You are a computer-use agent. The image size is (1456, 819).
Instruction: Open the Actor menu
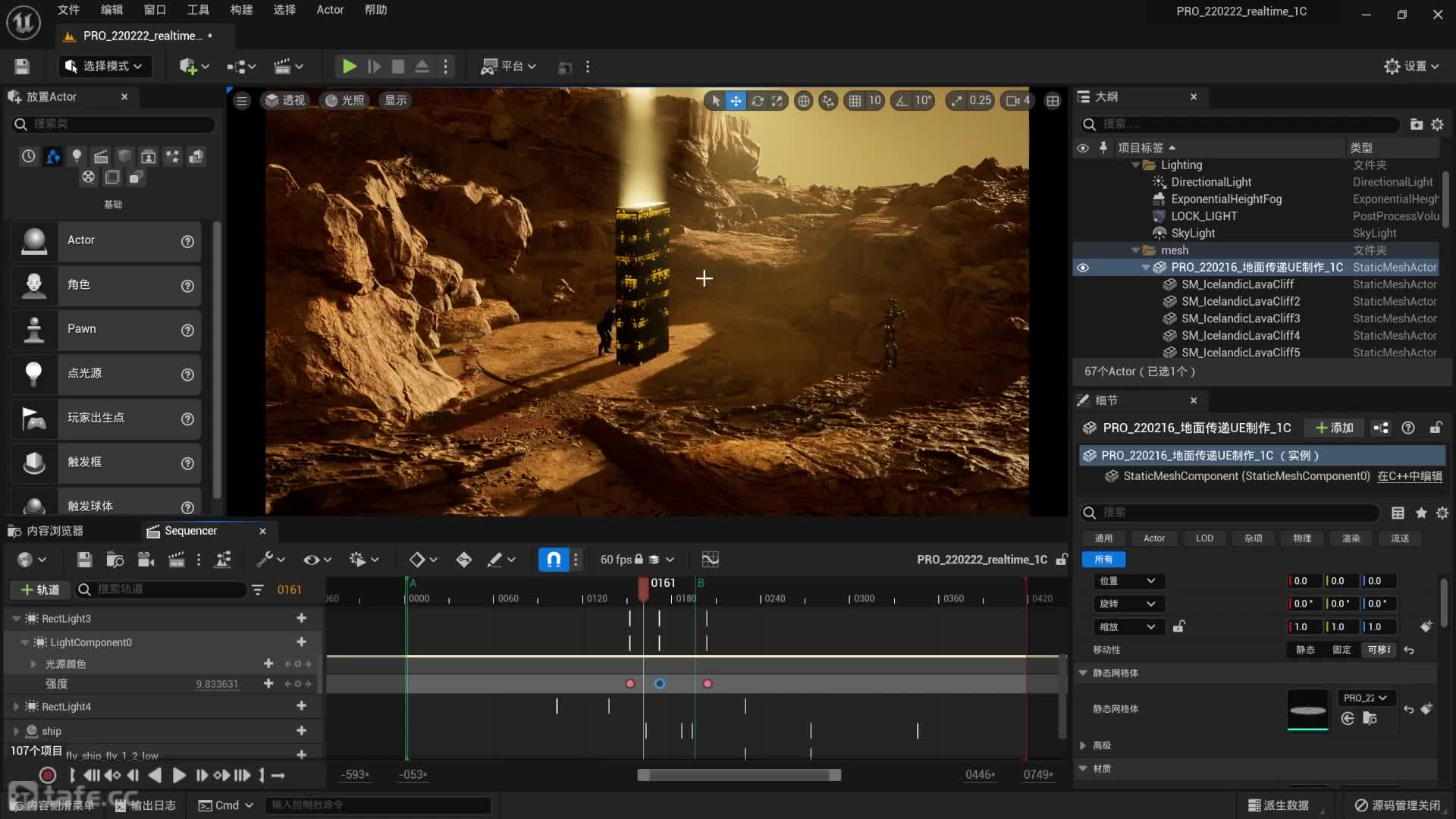tap(330, 10)
